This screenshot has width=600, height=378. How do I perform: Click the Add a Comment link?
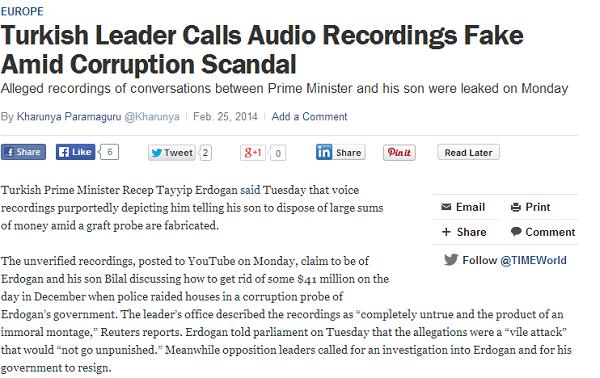click(x=309, y=116)
